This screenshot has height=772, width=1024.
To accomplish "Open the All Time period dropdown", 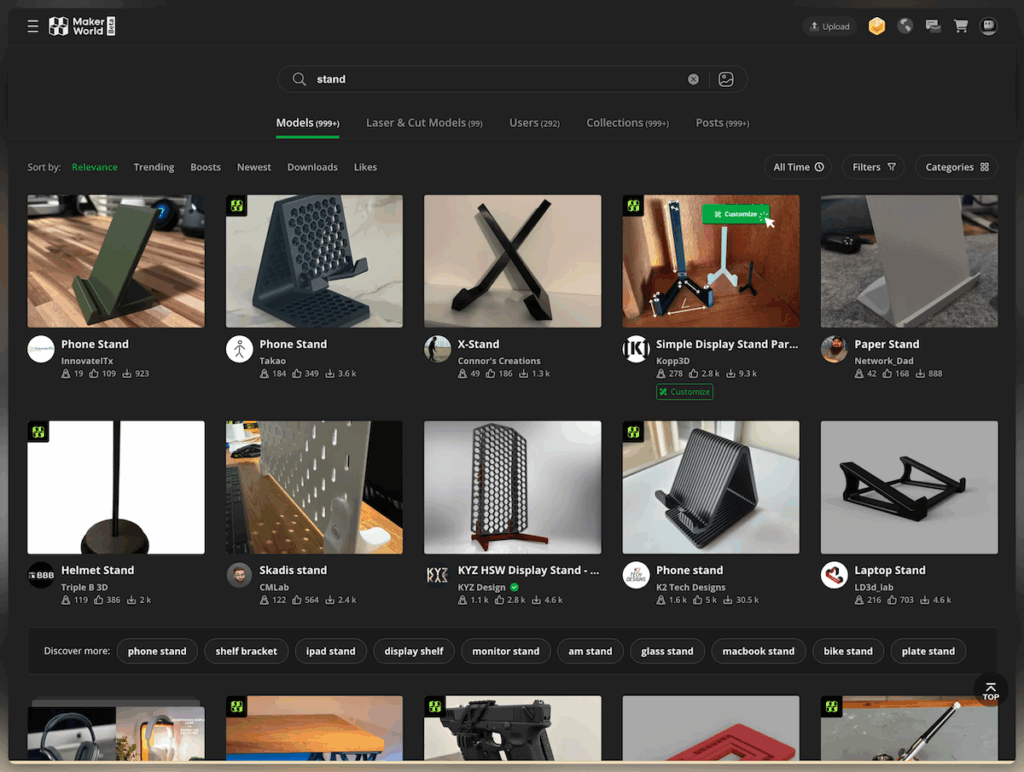I will [798, 167].
